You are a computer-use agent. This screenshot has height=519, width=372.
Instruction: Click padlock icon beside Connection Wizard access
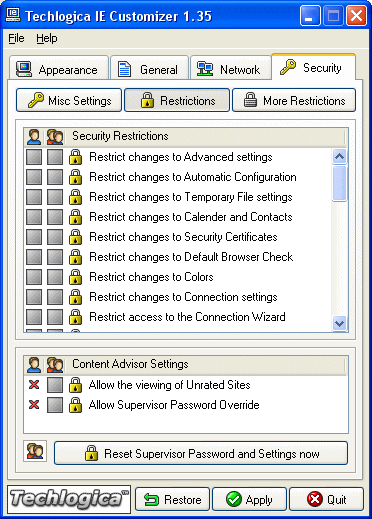point(75,317)
